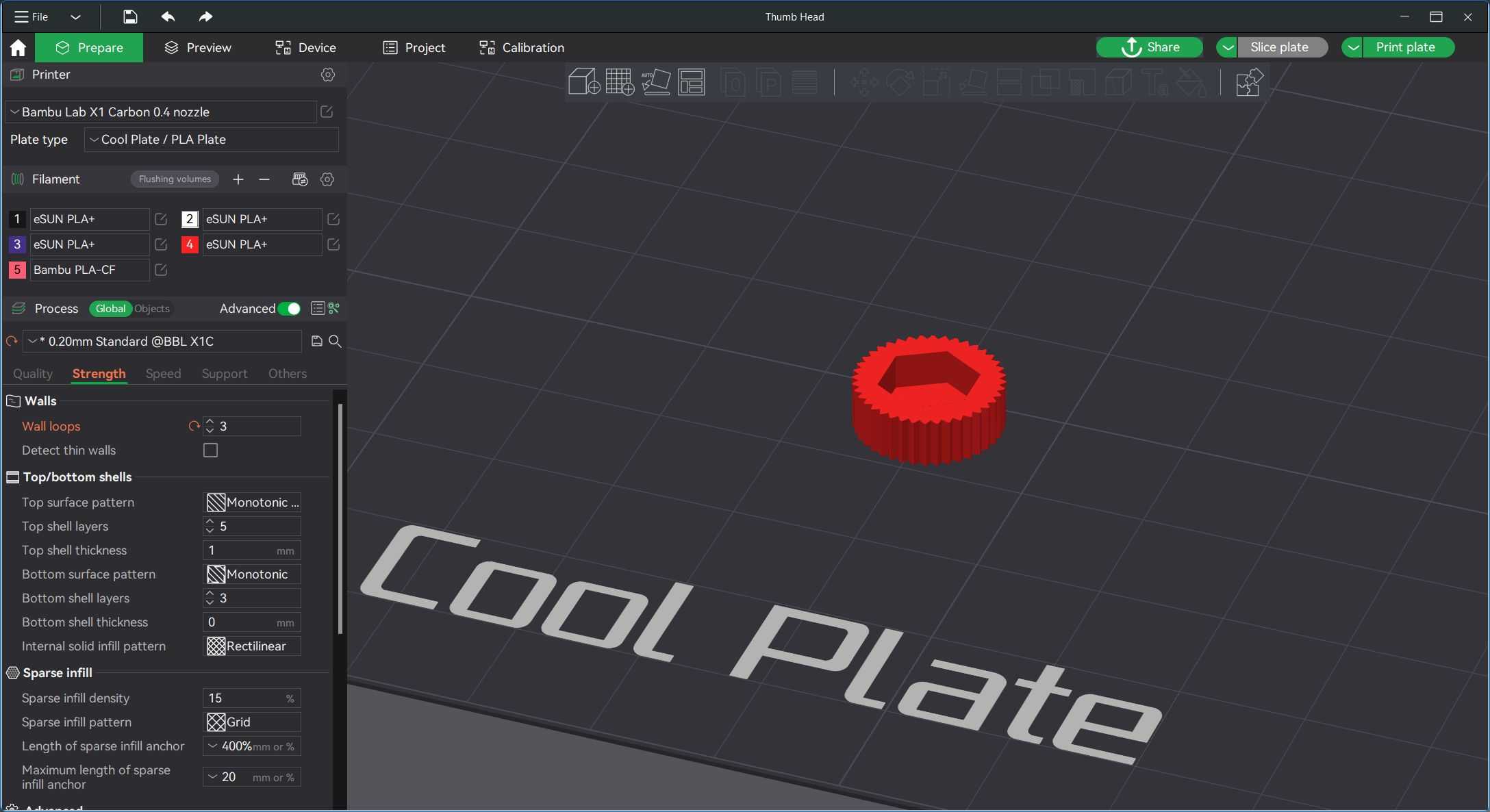The height and width of the screenshot is (812, 1490).
Task: Click filament 4 red color swatch
Action: 190,244
